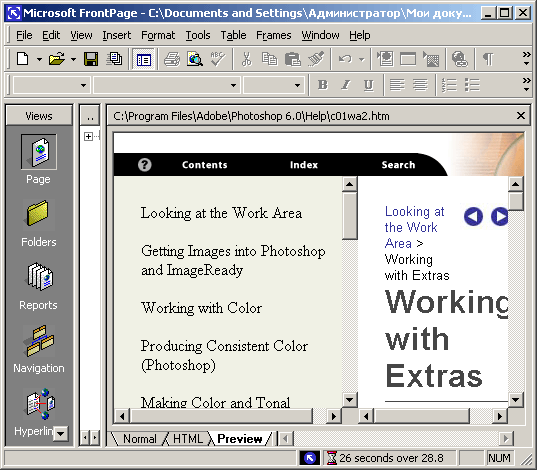This screenshot has height=470, width=537.
Task: Create a new page with New icon
Action: point(23,60)
